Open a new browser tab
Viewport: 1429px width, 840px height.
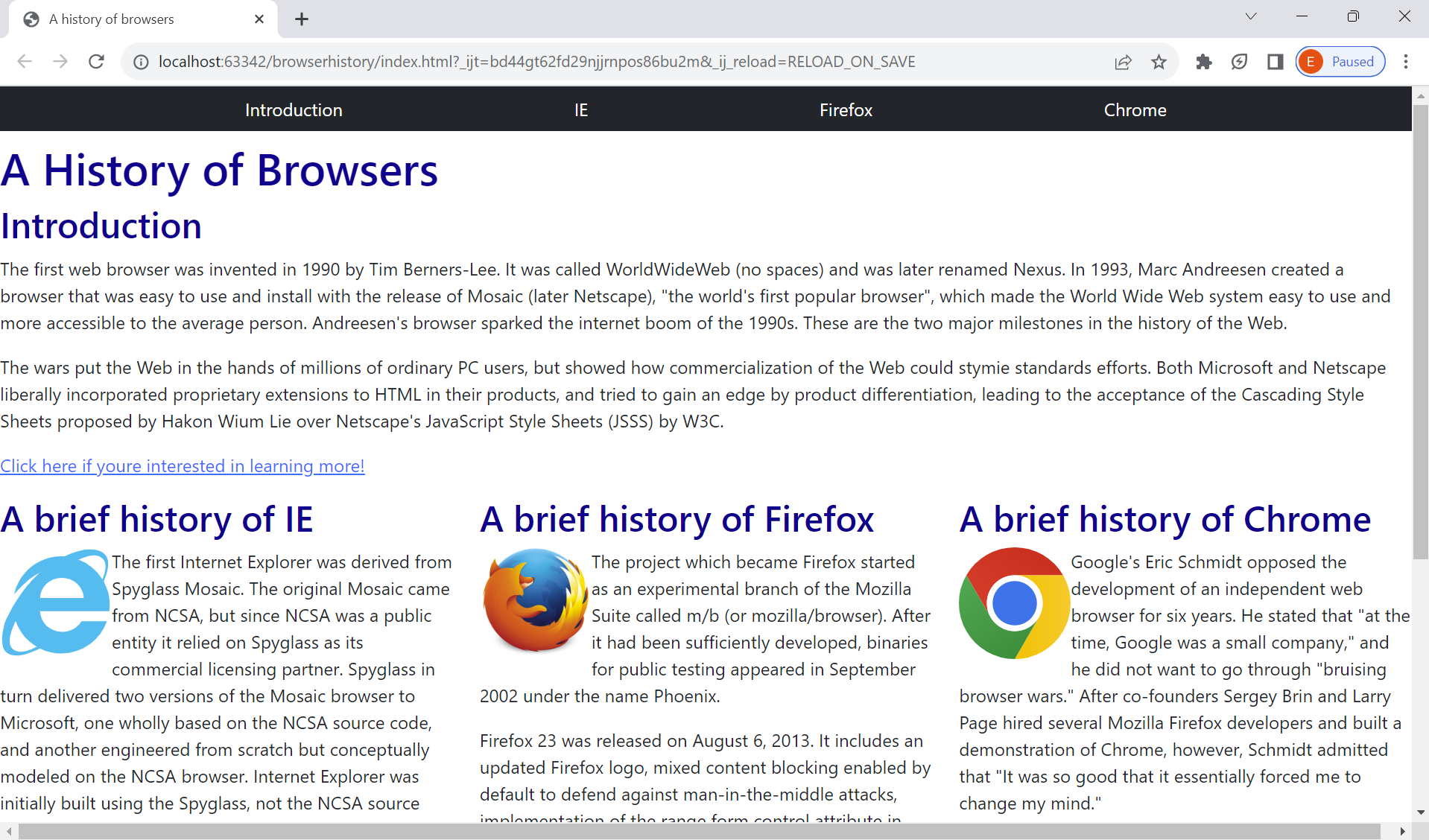pos(301,19)
